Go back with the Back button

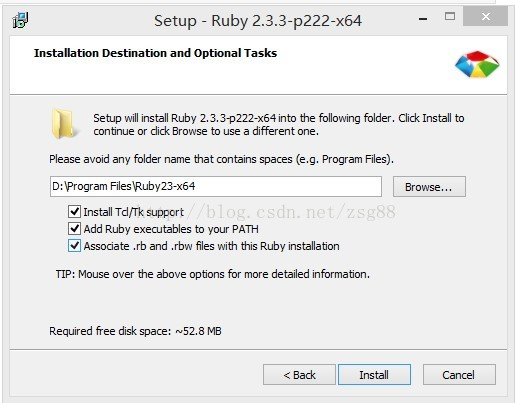299,375
